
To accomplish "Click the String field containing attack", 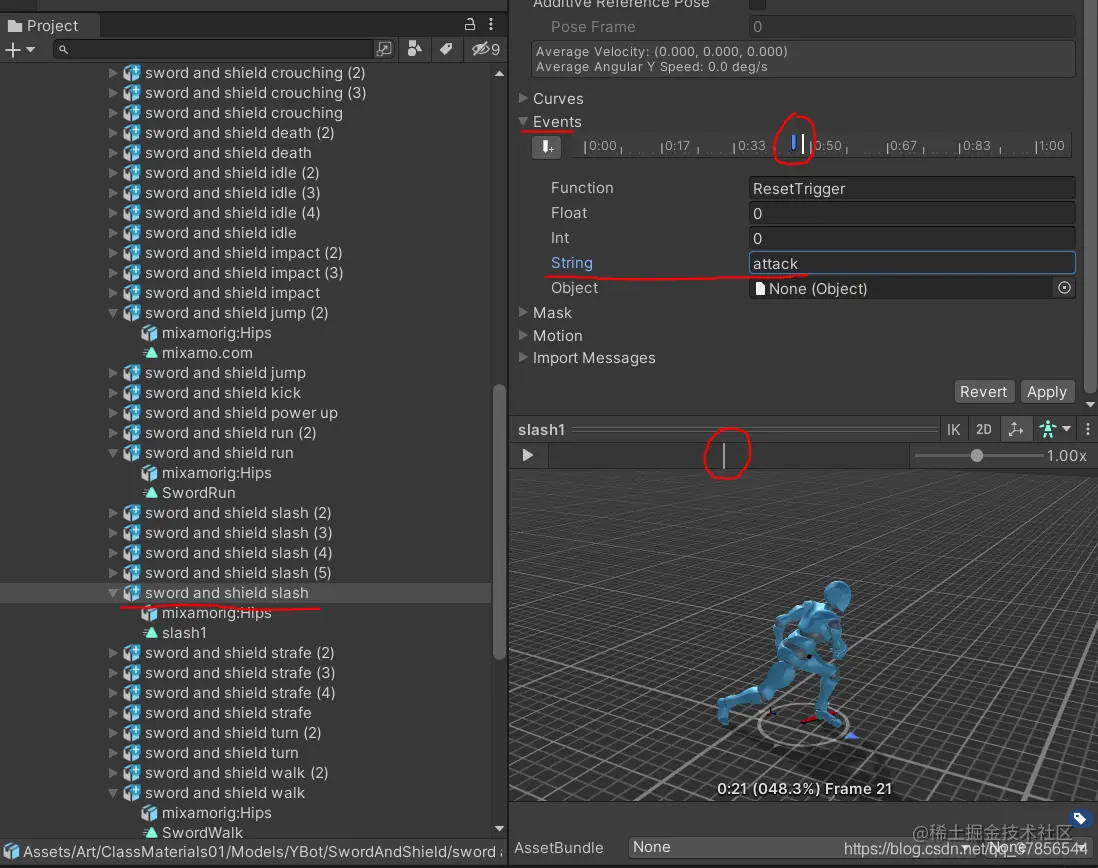I will click(x=912, y=263).
